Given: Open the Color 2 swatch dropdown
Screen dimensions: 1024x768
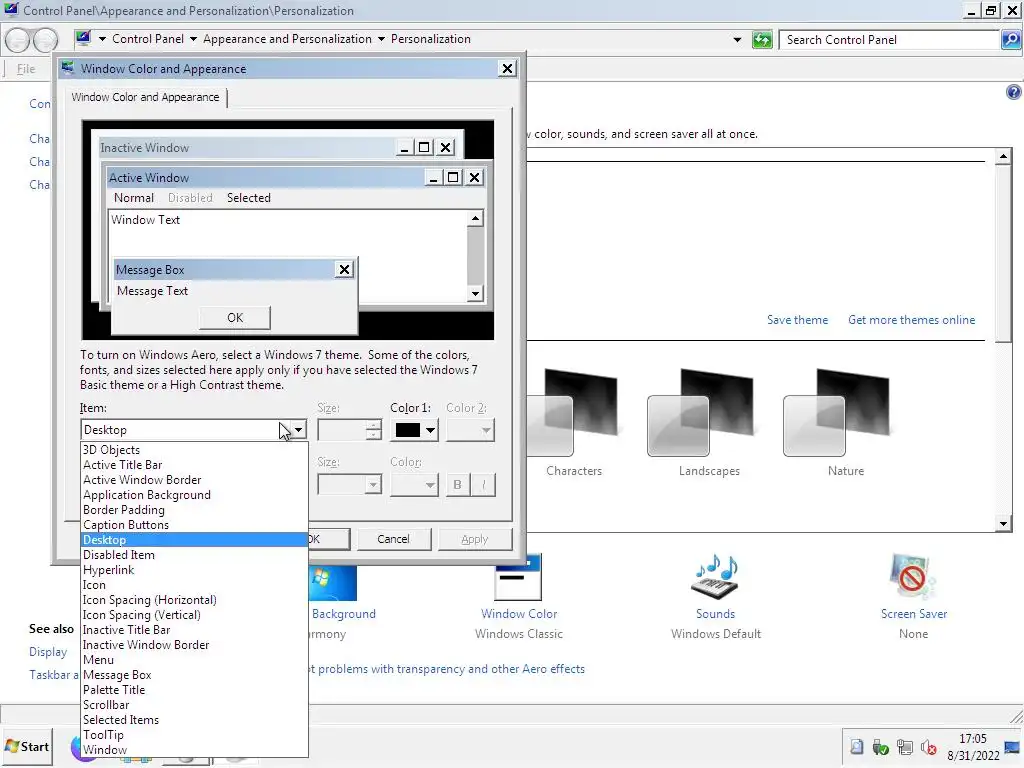Looking at the screenshot, I should click(x=470, y=430).
